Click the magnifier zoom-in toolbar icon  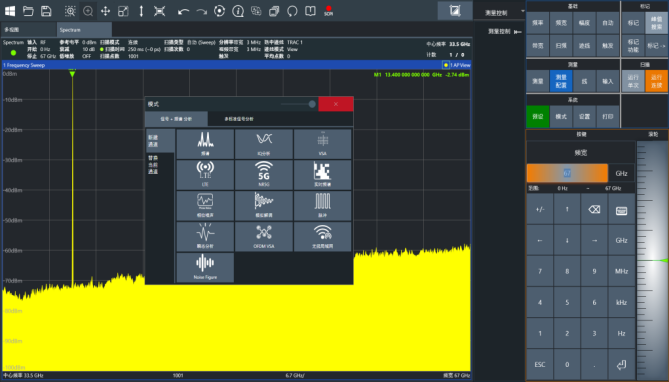tap(88, 11)
